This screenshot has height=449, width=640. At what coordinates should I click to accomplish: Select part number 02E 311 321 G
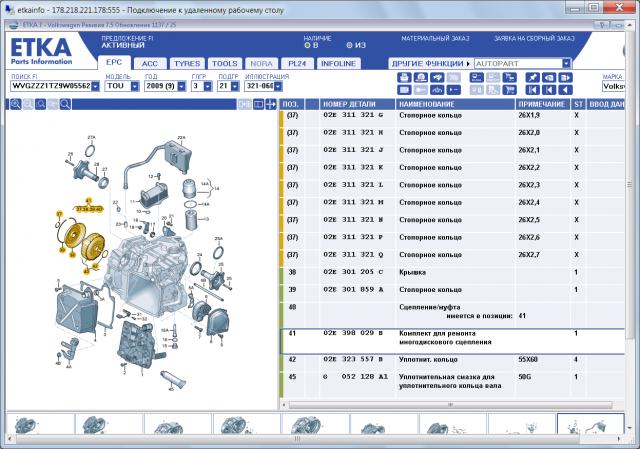tap(353, 115)
